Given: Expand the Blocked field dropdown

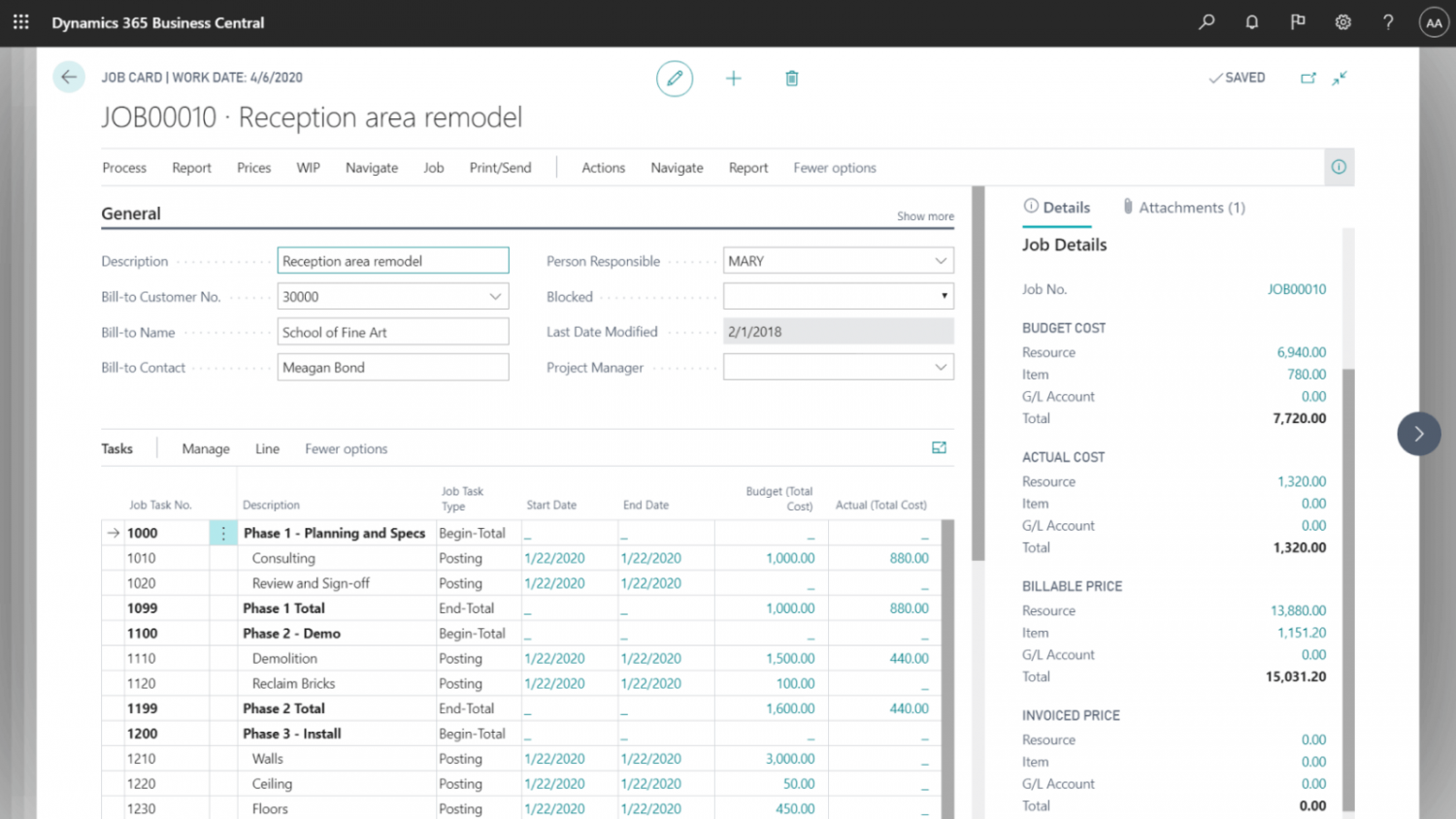Looking at the screenshot, I should point(943,296).
